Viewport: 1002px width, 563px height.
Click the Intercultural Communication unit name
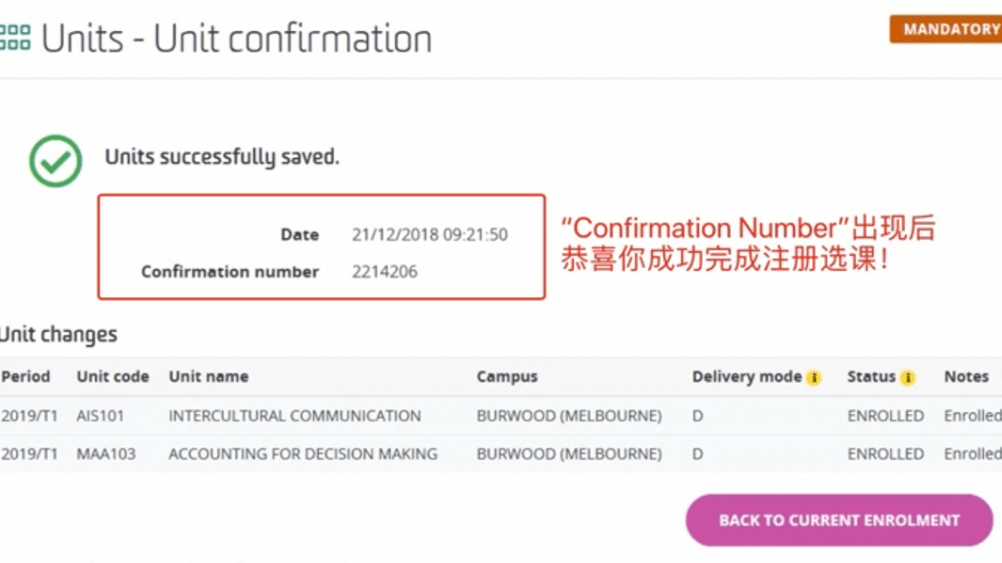pyautogui.click(x=294, y=416)
